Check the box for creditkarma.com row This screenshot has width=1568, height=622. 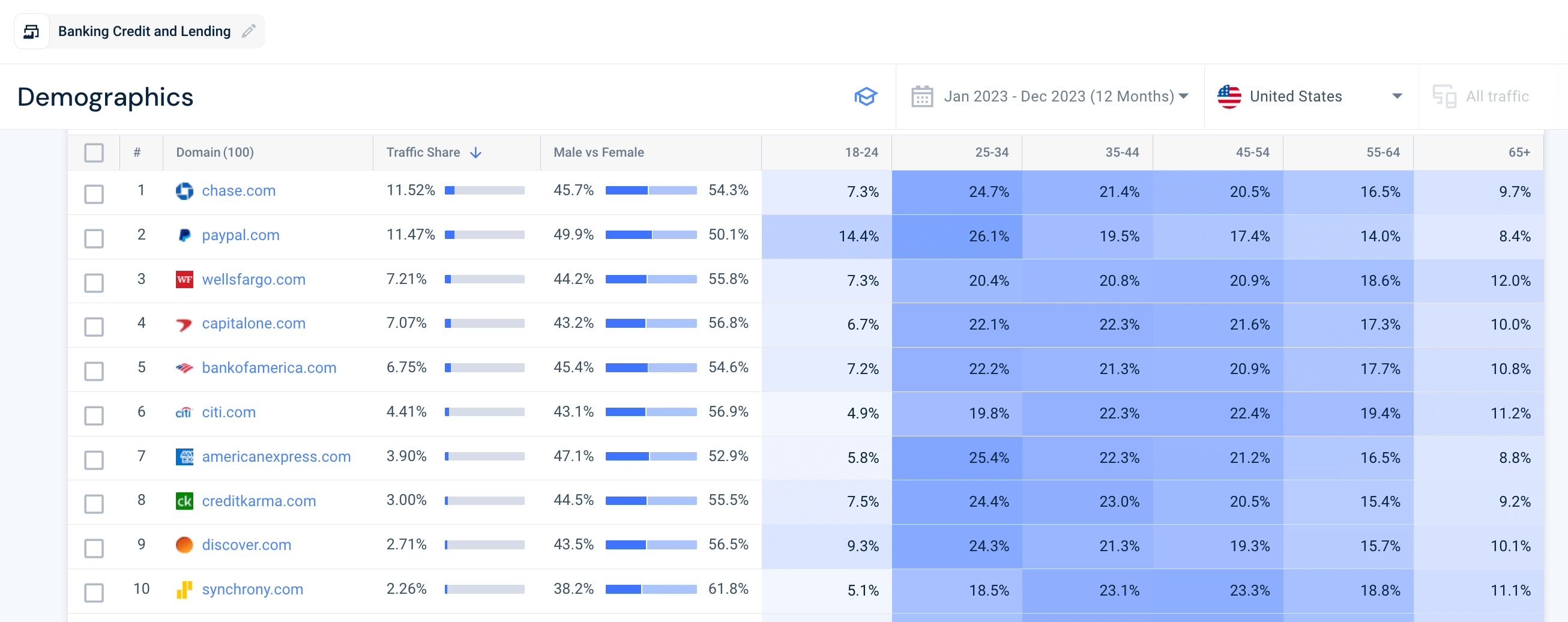(94, 504)
